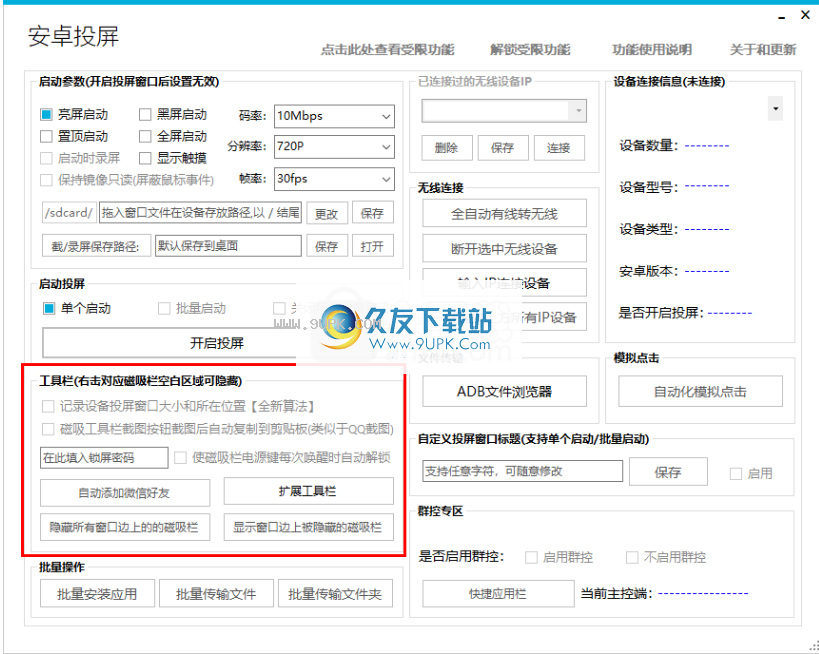Image resolution: width=819 pixels, height=654 pixels.
Task: Click 显示窗口边上被隐藏的磁吸栏 button
Action: click(x=309, y=527)
